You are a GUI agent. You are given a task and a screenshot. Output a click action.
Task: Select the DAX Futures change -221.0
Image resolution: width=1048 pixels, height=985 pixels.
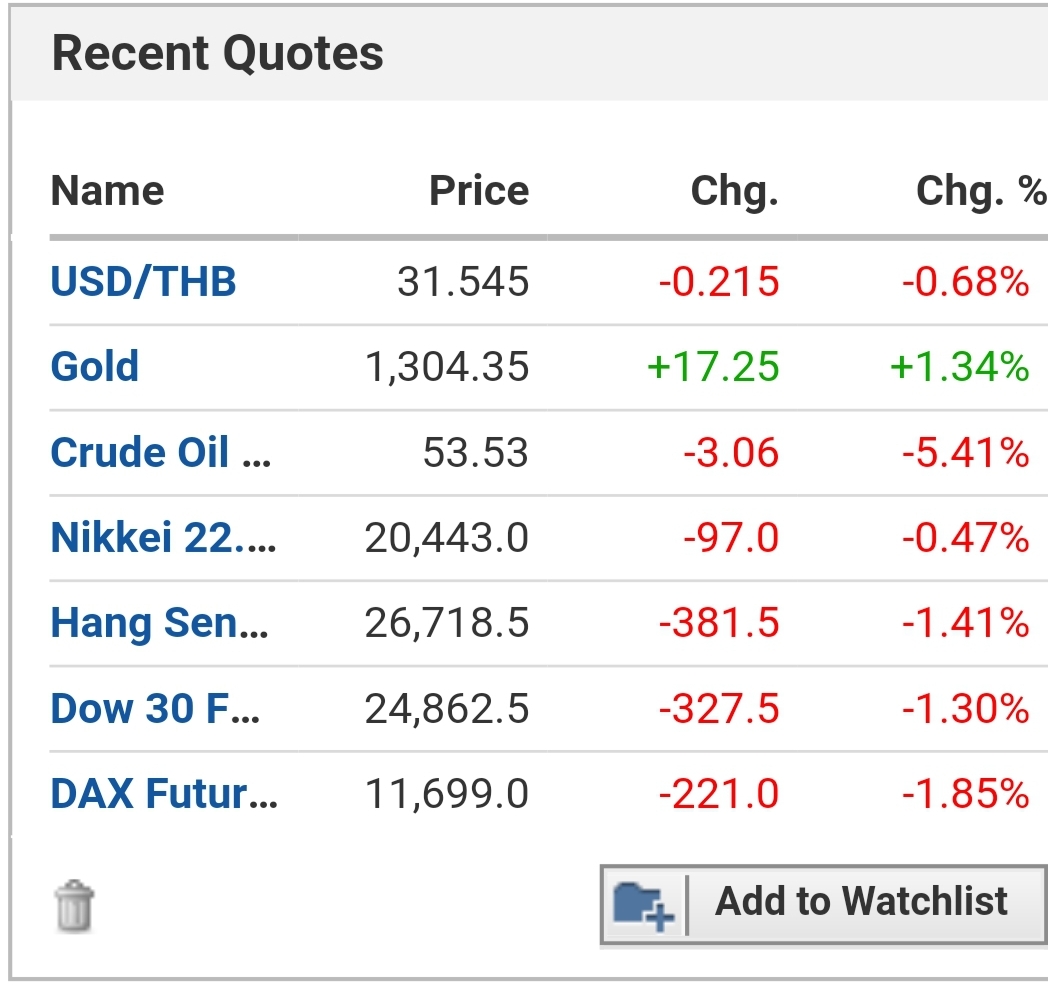pos(718,794)
